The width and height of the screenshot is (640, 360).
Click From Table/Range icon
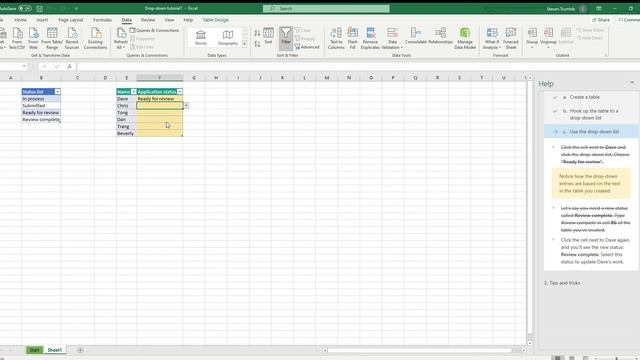(x=52, y=38)
